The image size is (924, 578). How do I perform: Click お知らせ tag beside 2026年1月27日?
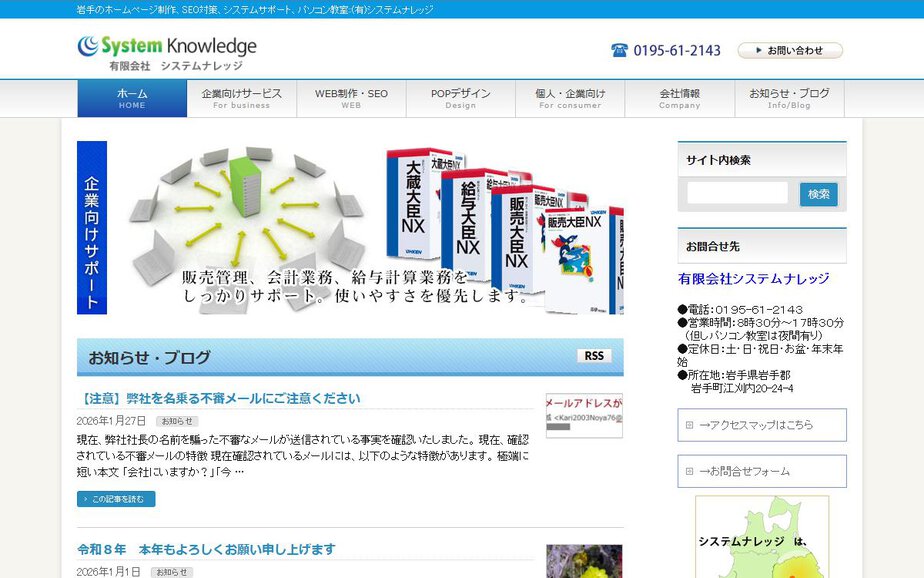click(x=177, y=421)
